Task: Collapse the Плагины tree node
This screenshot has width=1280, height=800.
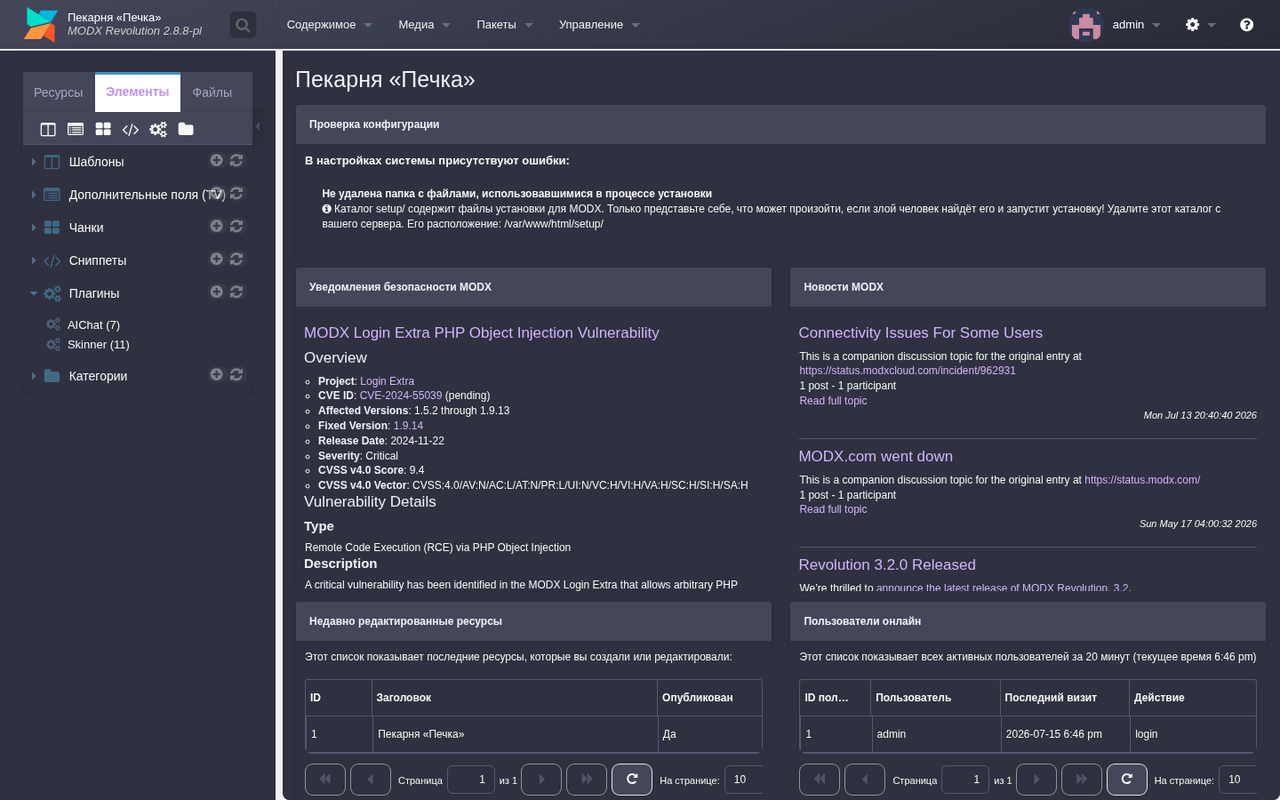Action: pyautogui.click(x=34, y=294)
